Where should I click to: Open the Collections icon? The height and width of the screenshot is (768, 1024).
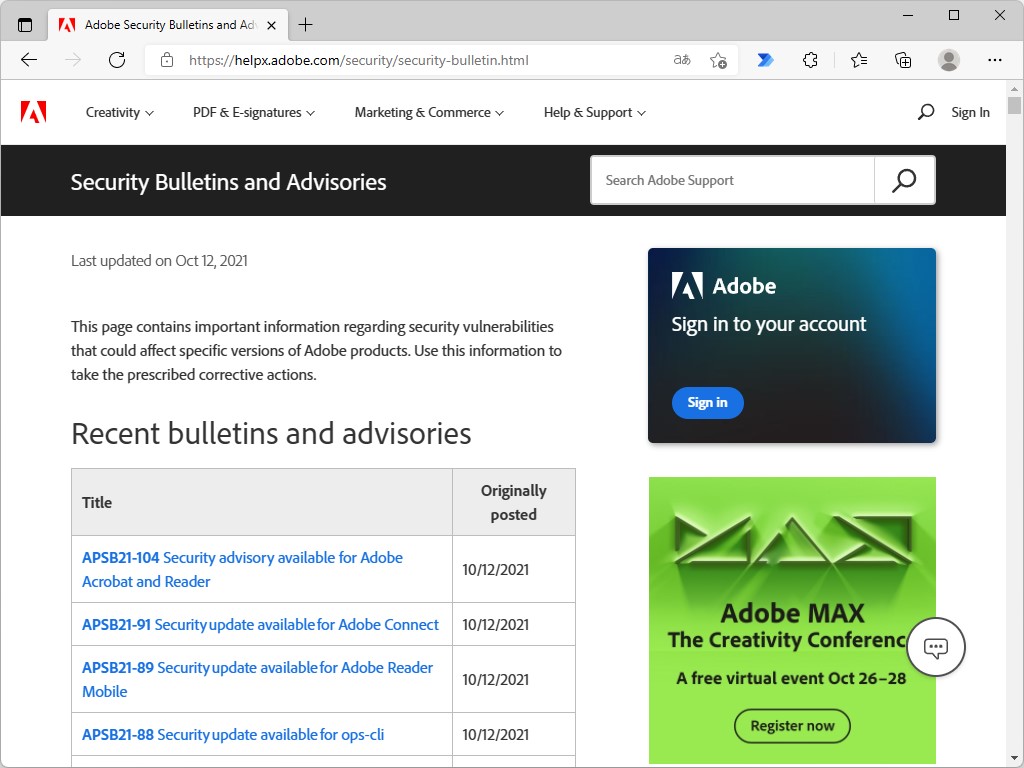[x=903, y=60]
